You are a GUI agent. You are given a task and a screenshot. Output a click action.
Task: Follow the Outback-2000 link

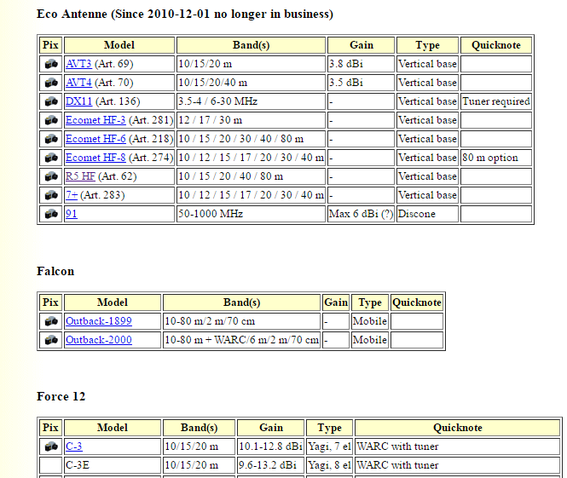click(x=99, y=340)
